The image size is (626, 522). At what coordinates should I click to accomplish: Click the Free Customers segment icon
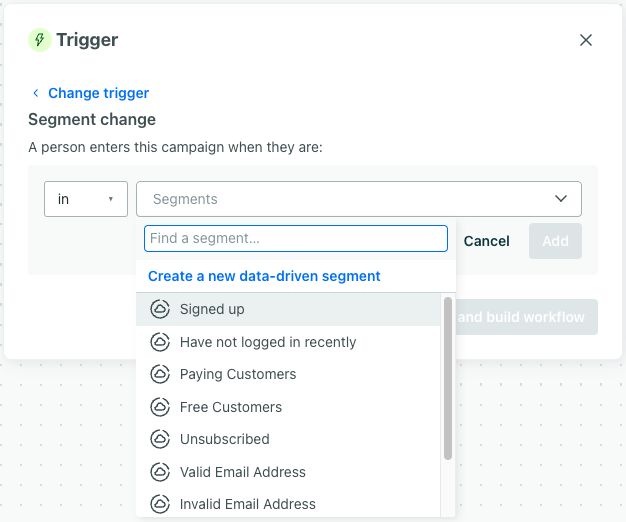[x=159, y=407]
